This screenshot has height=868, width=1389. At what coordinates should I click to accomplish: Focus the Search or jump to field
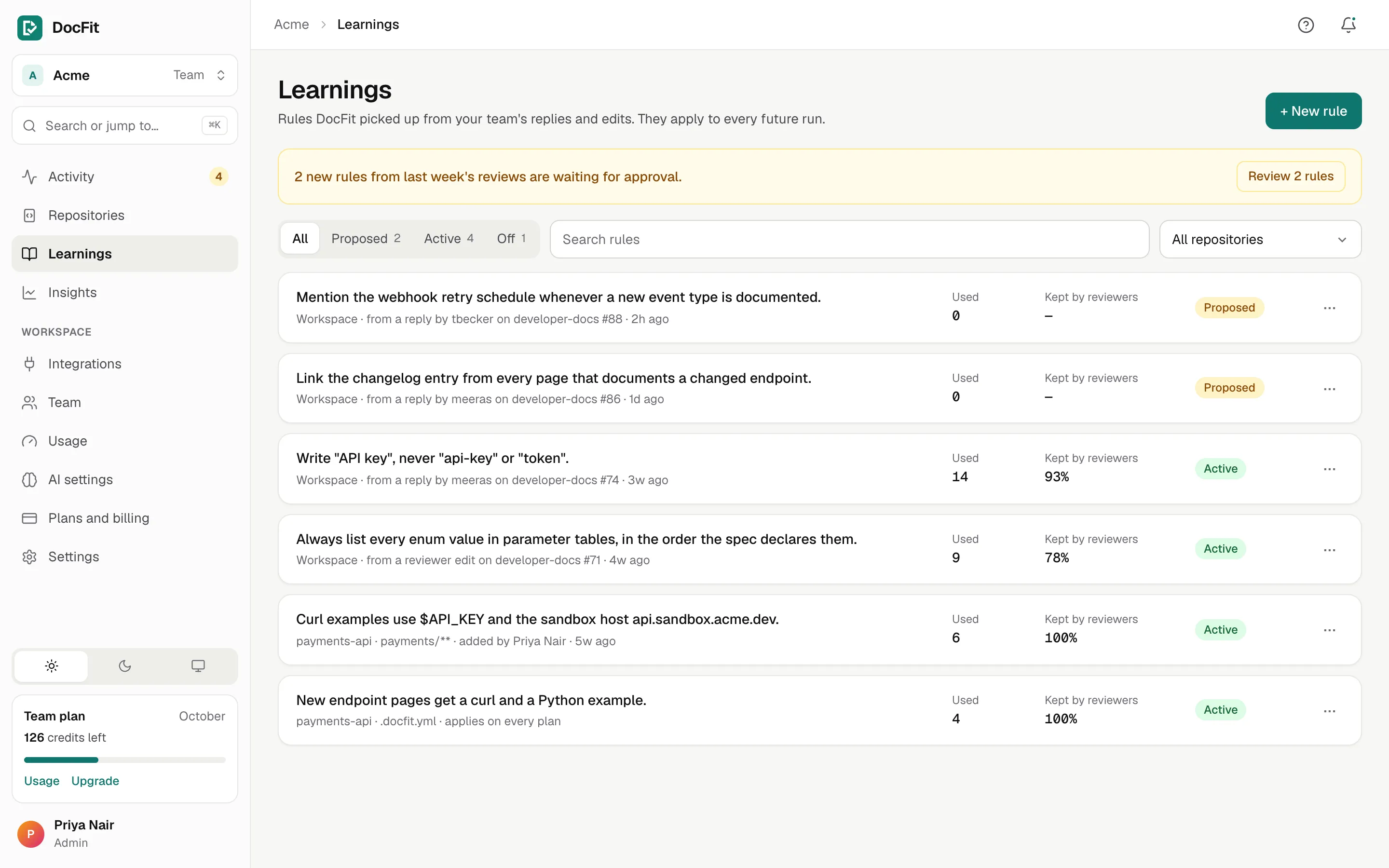click(x=124, y=125)
